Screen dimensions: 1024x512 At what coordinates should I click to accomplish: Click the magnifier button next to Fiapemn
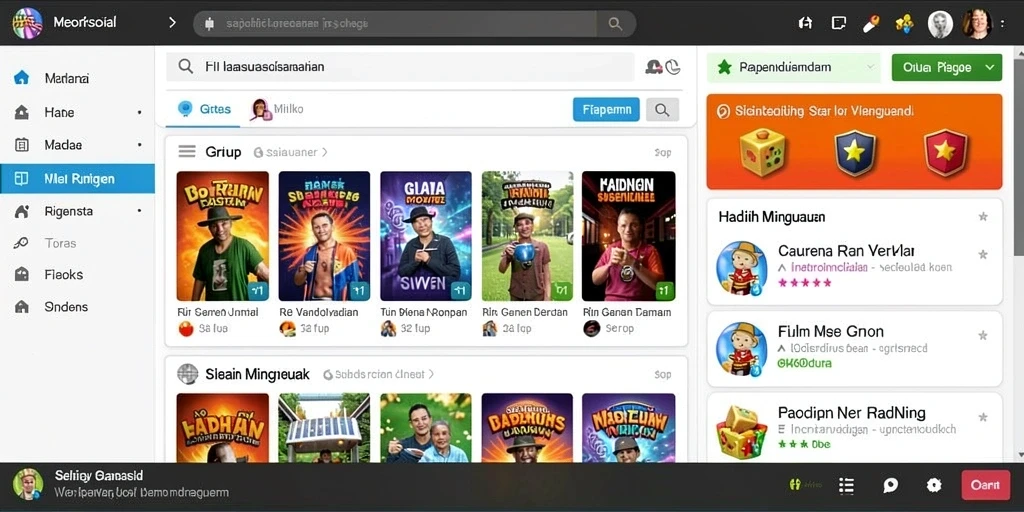pos(662,110)
